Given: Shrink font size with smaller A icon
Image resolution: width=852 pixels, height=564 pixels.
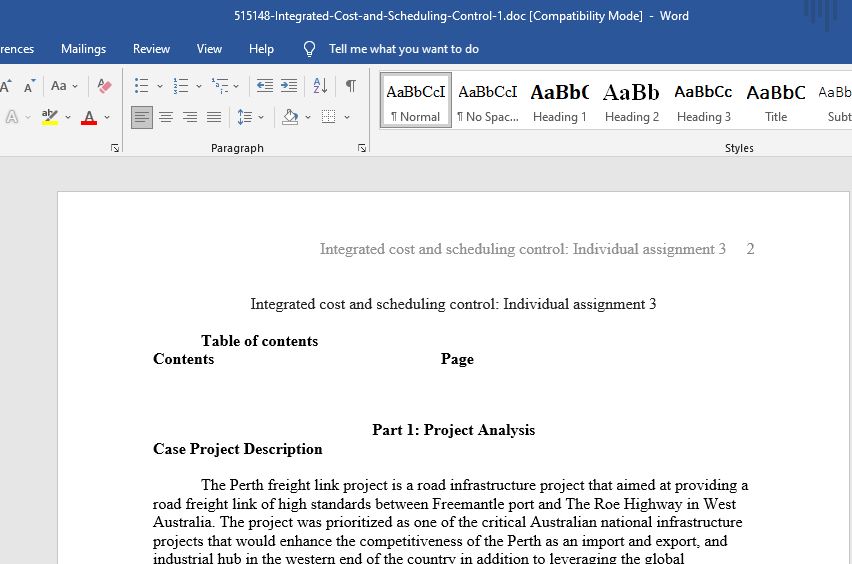Looking at the screenshot, I should point(29,86).
